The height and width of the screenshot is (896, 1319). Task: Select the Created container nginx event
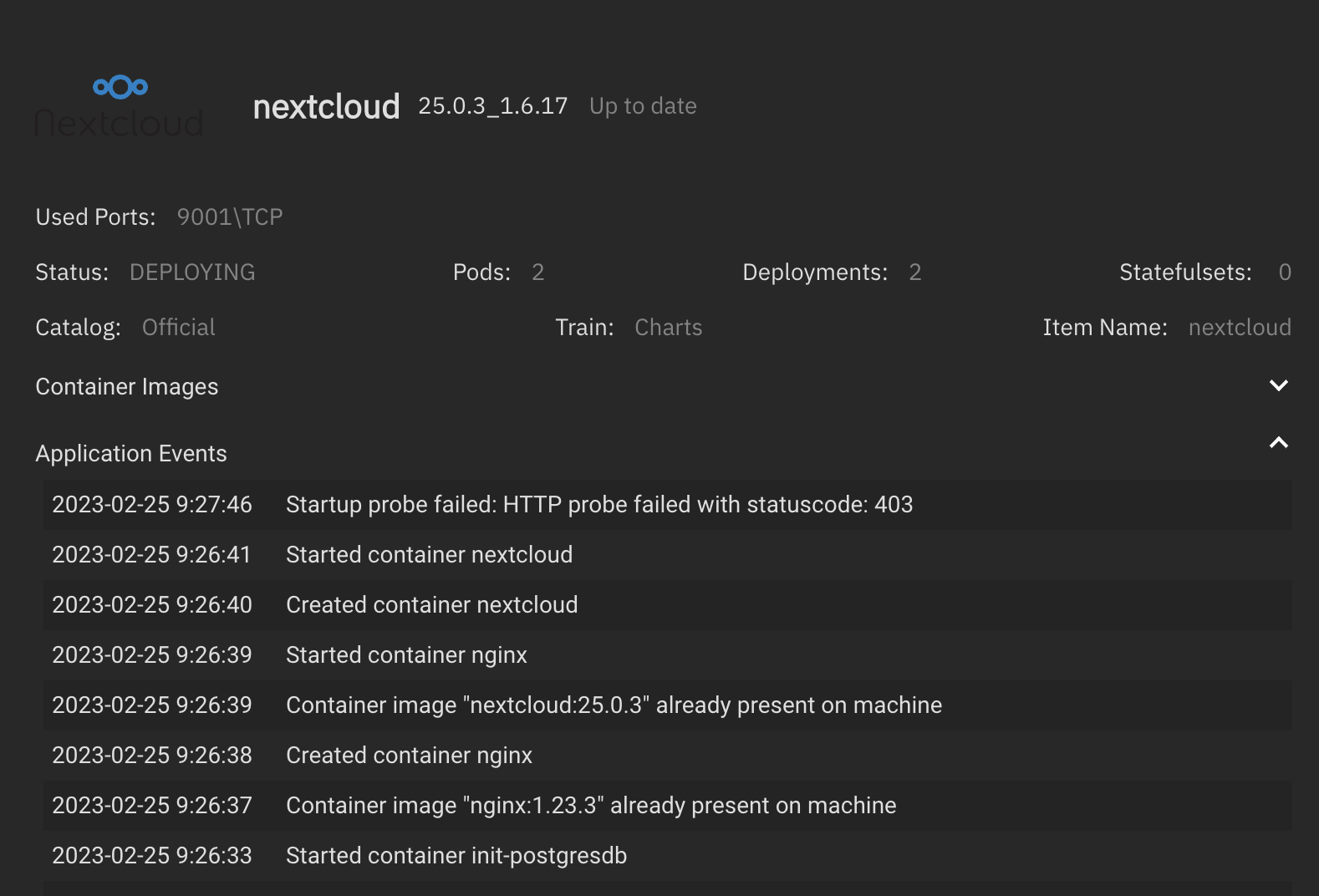coord(668,756)
